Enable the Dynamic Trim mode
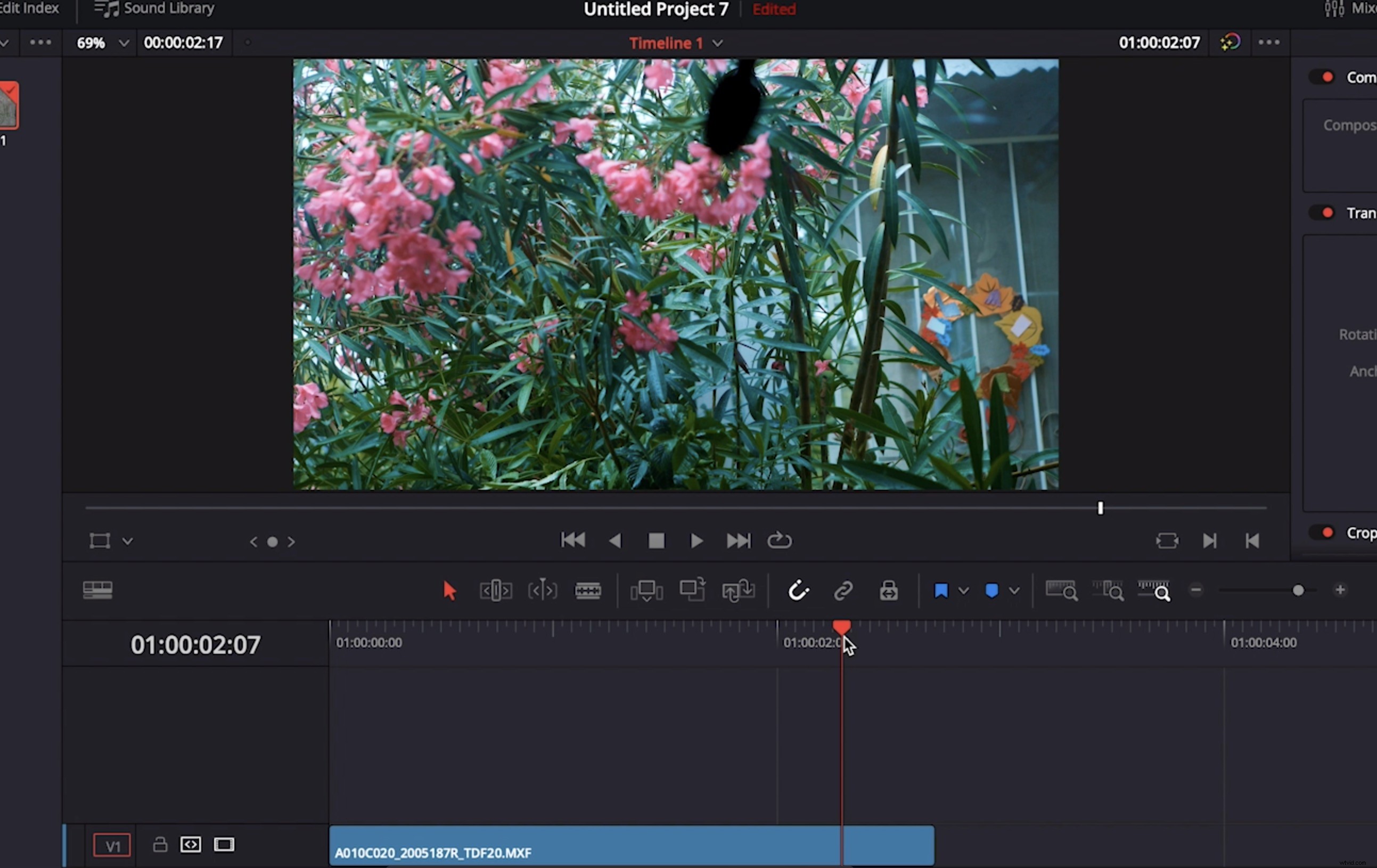Image resolution: width=1377 pixels, height=868 pixels. click(542, 590)
